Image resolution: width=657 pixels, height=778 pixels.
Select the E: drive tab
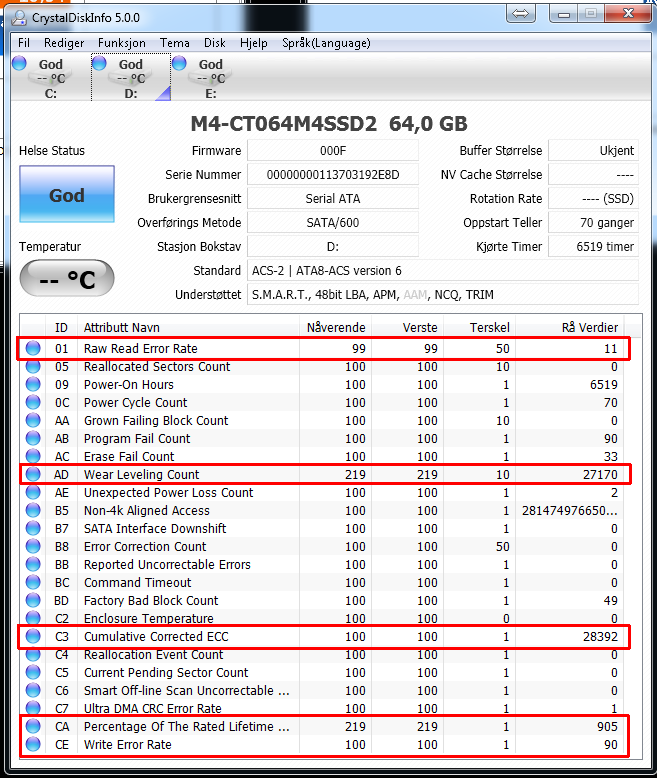[211, 78]
